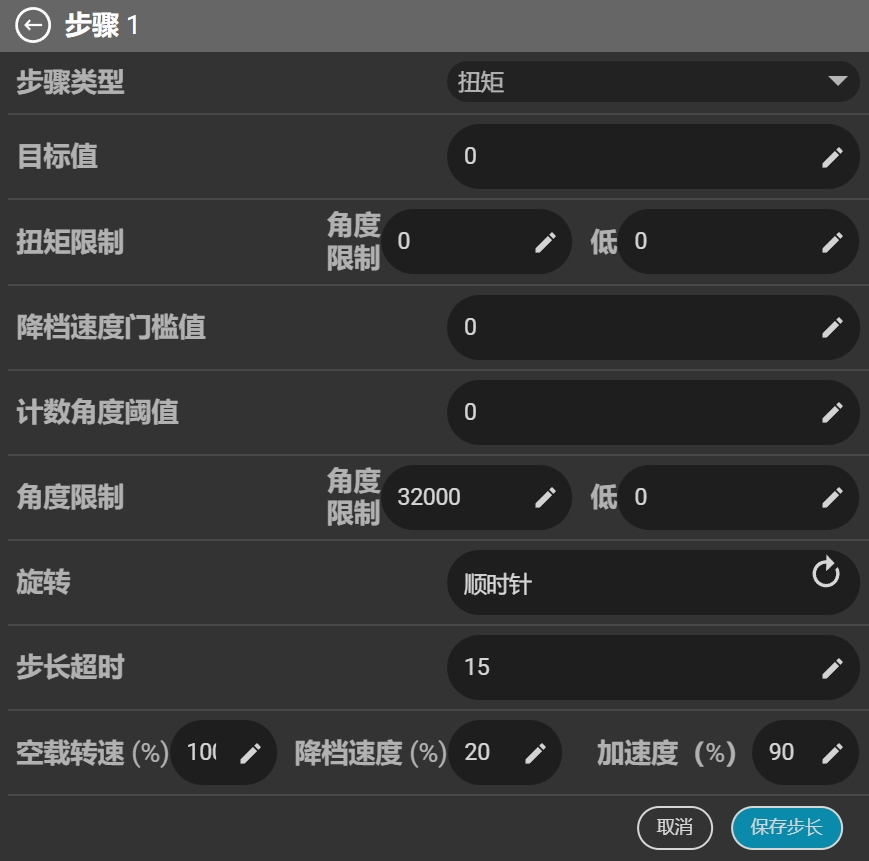
Task: Go back using the arrow icon
Action: click(33, 25)
